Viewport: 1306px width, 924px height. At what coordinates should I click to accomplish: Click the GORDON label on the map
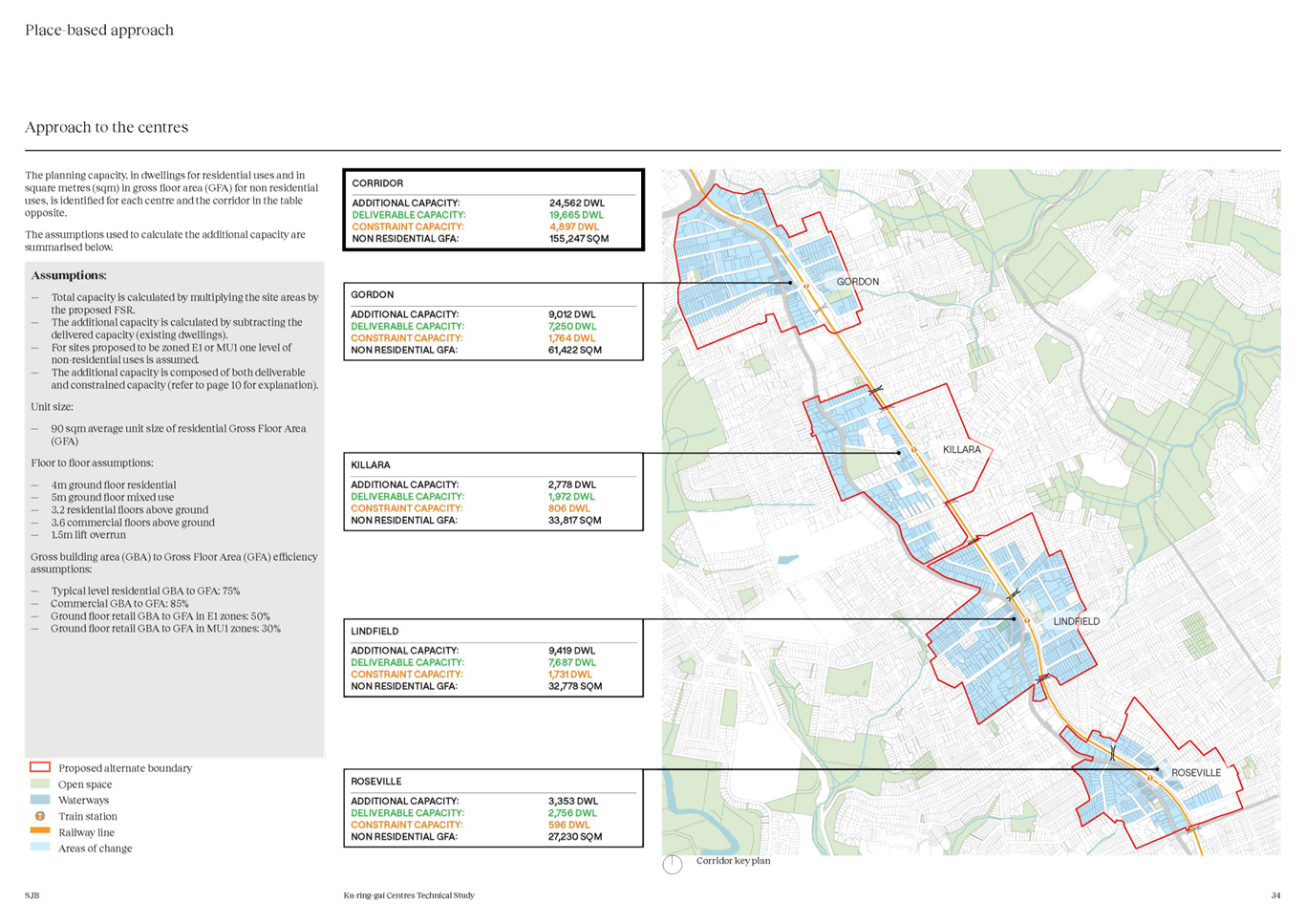coord(857,282)
